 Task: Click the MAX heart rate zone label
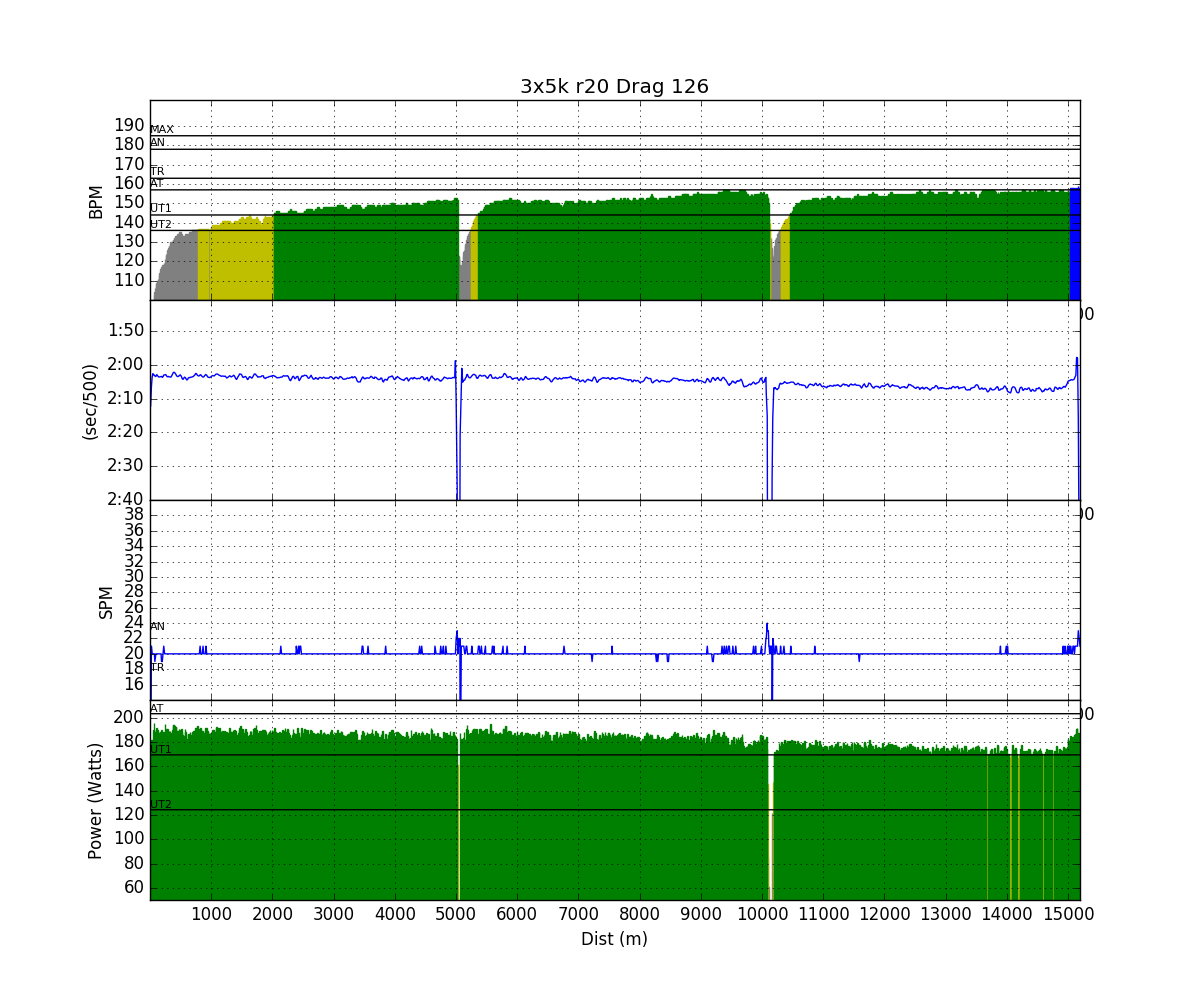(162, 130)
